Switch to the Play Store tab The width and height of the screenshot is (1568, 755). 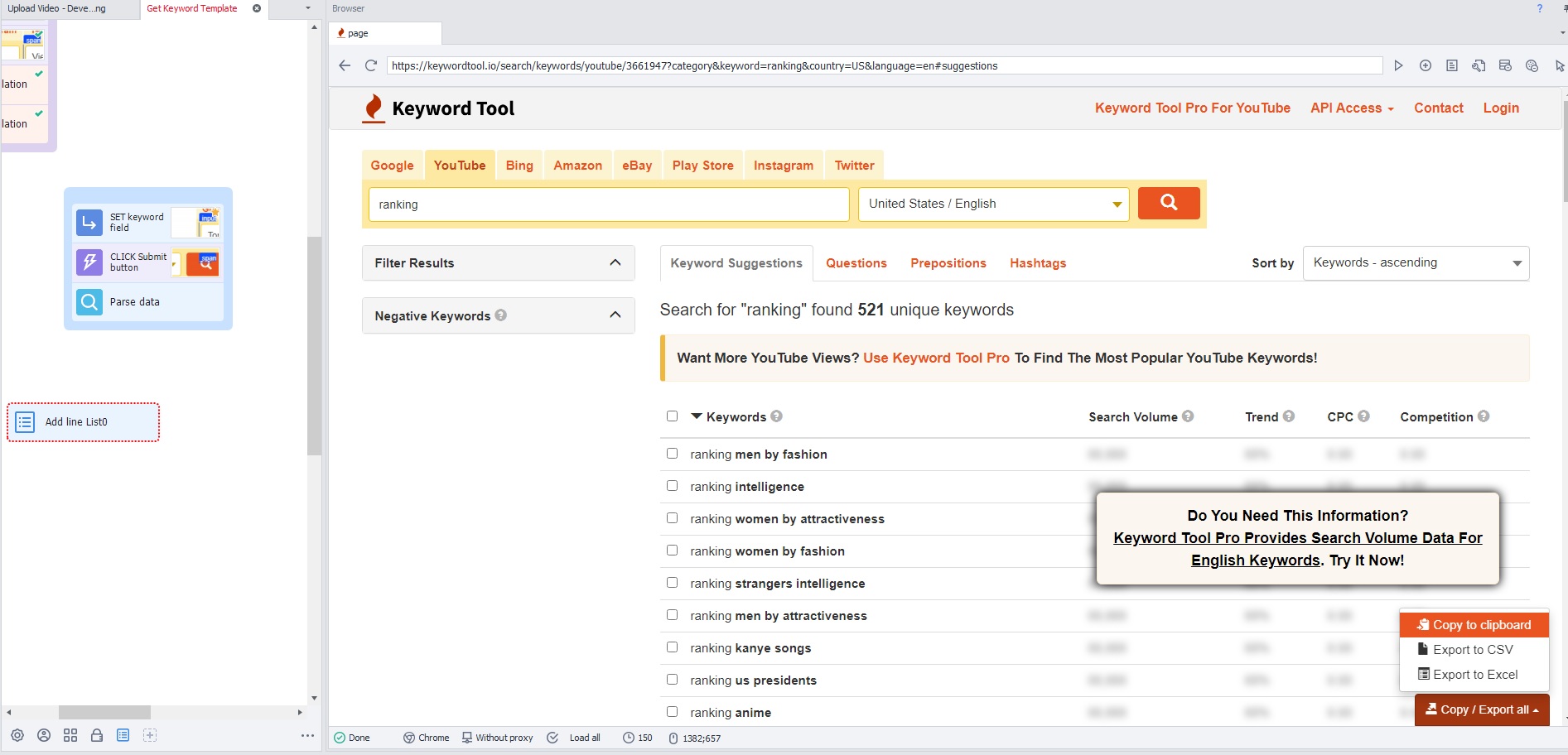(703, 165)
